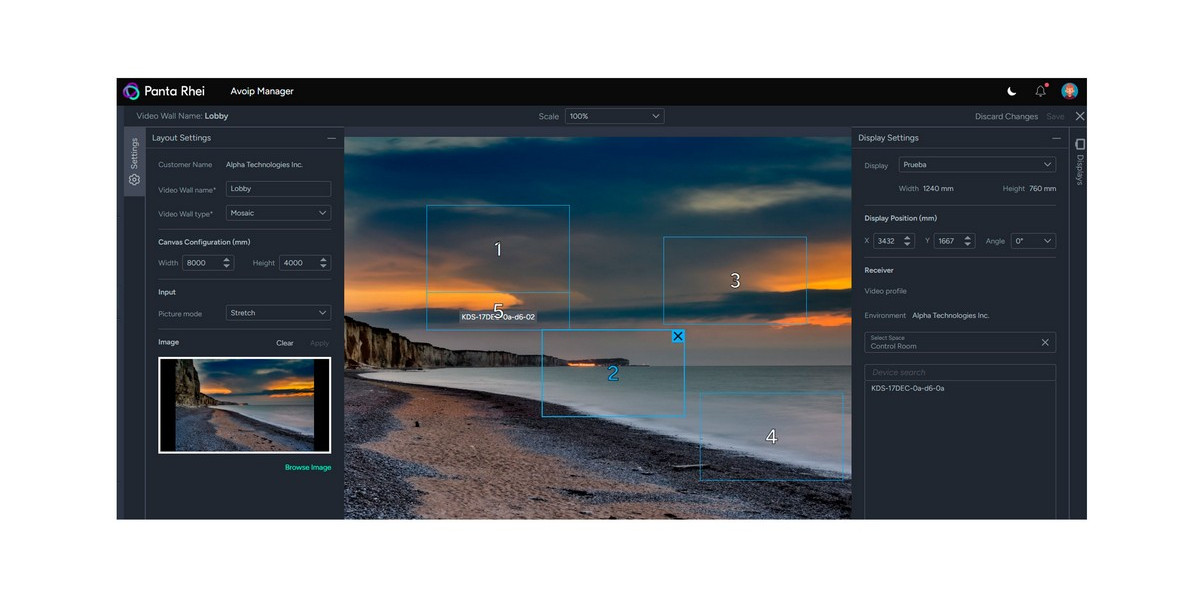Select the Prueba display dropdown
Image resolution: width=1200 pixels, height=600 pixels.
pos(976,165)
